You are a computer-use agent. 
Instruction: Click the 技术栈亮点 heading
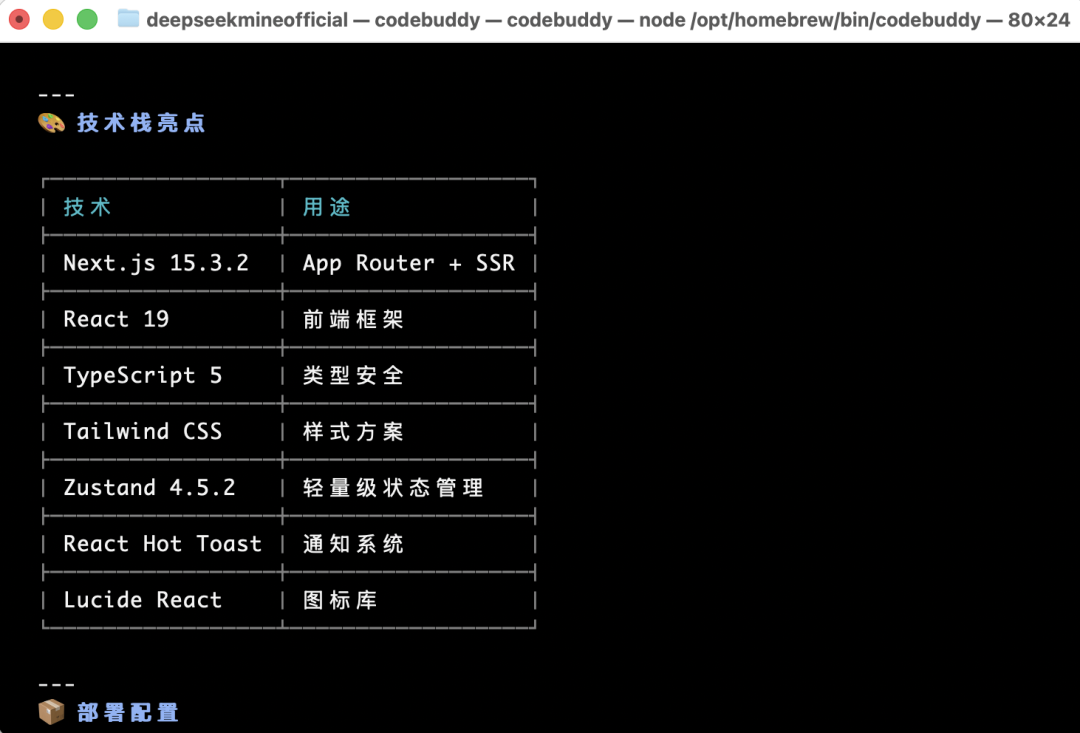[141, 123]
